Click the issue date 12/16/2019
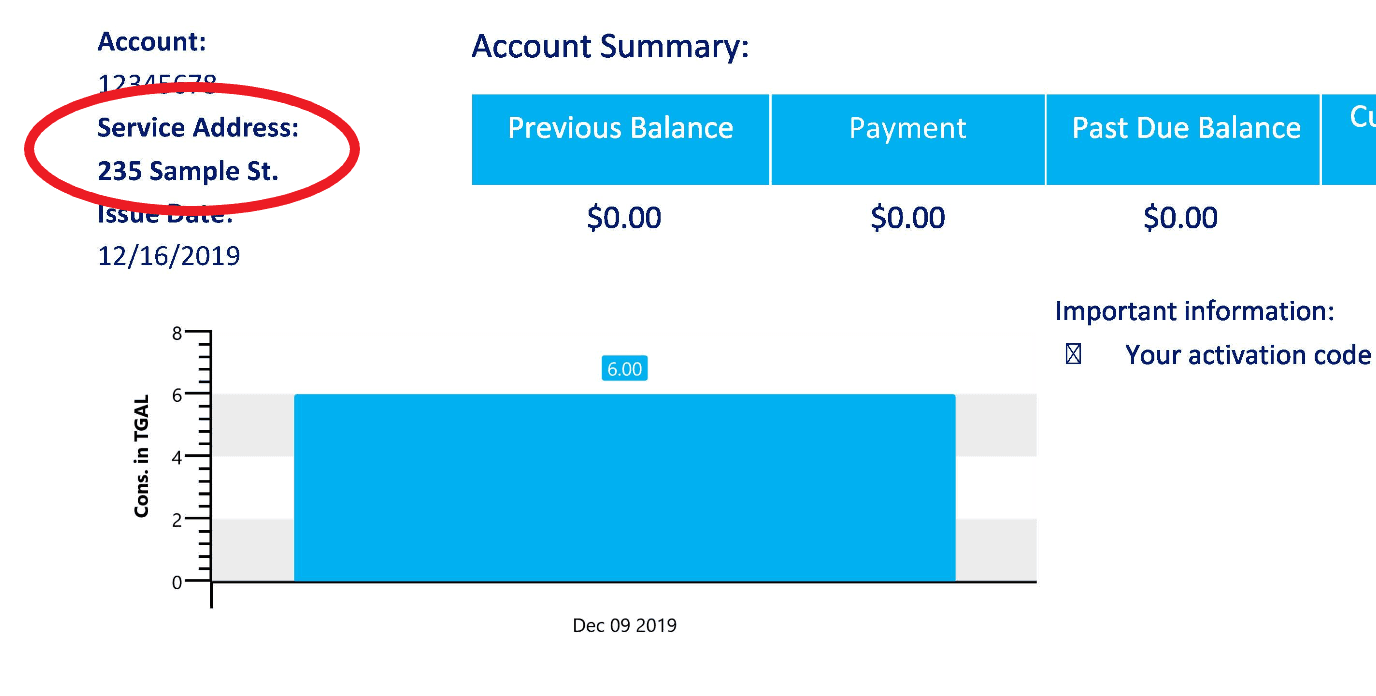Viewport: 1376px width, 696px height. [169, 256]
